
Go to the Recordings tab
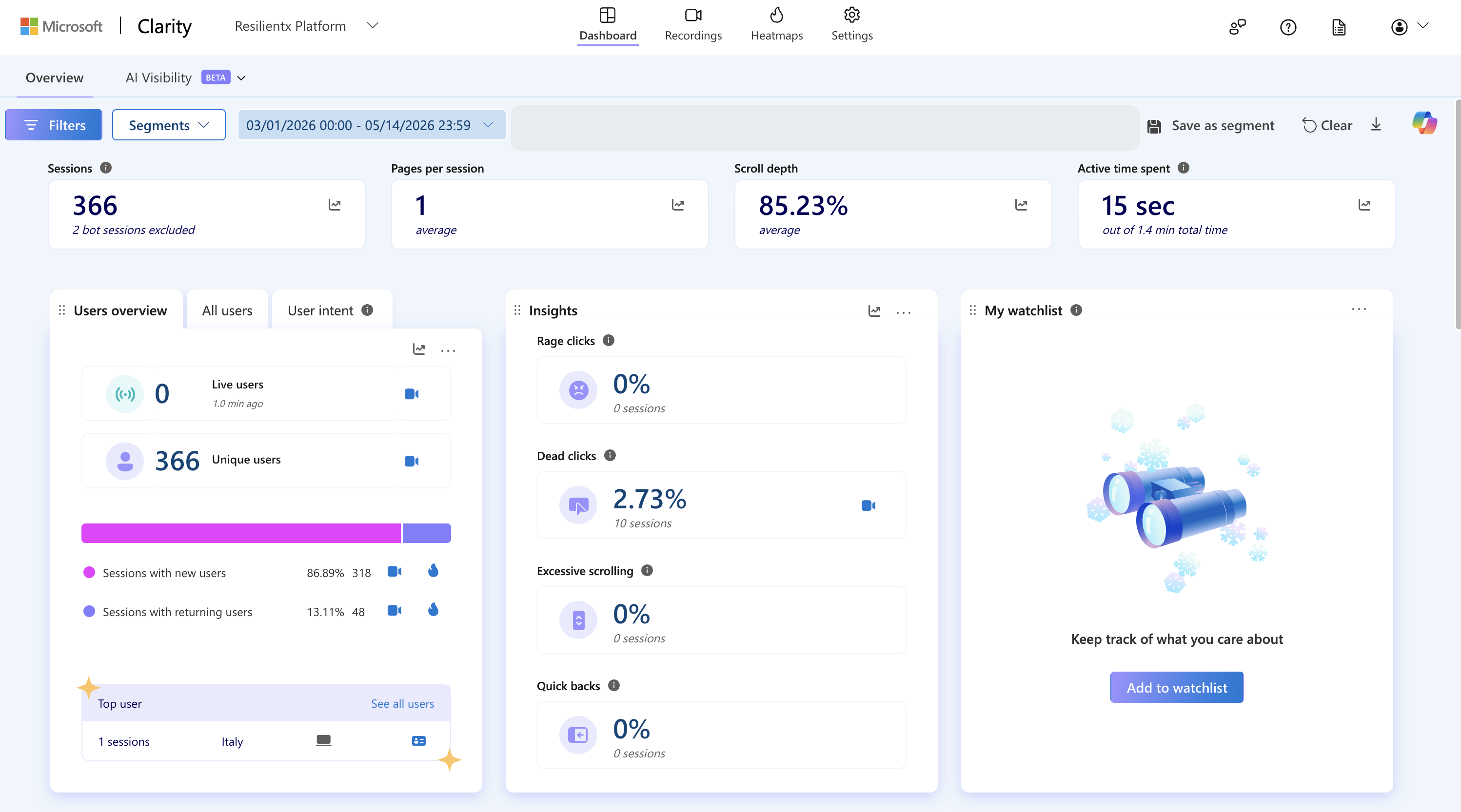693,25
